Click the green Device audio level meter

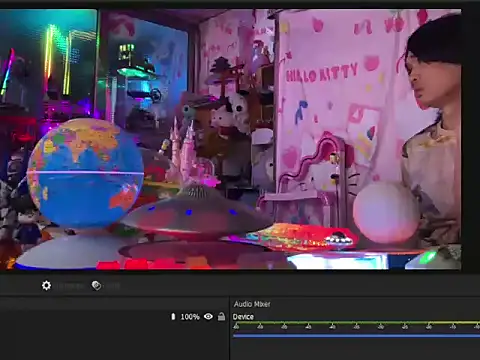pyautogui.click(x=356, y=322)
